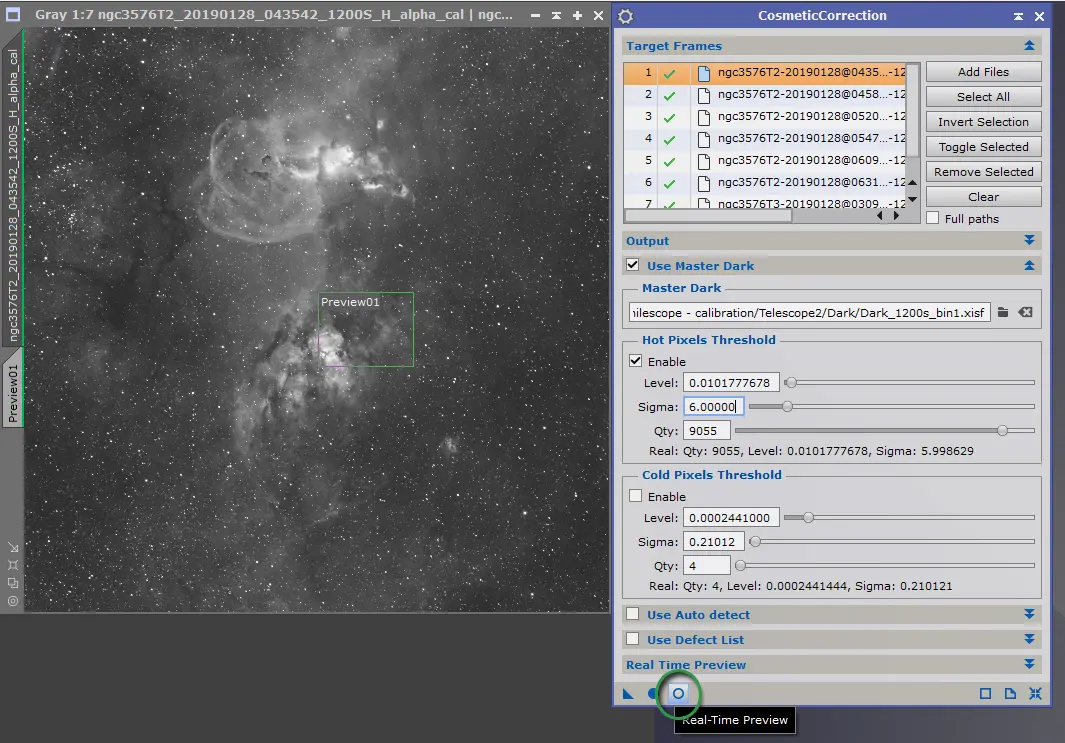Click the concentric circle icon in image sidebar
Screen dimensions: 1065x743
pos(13,601)
